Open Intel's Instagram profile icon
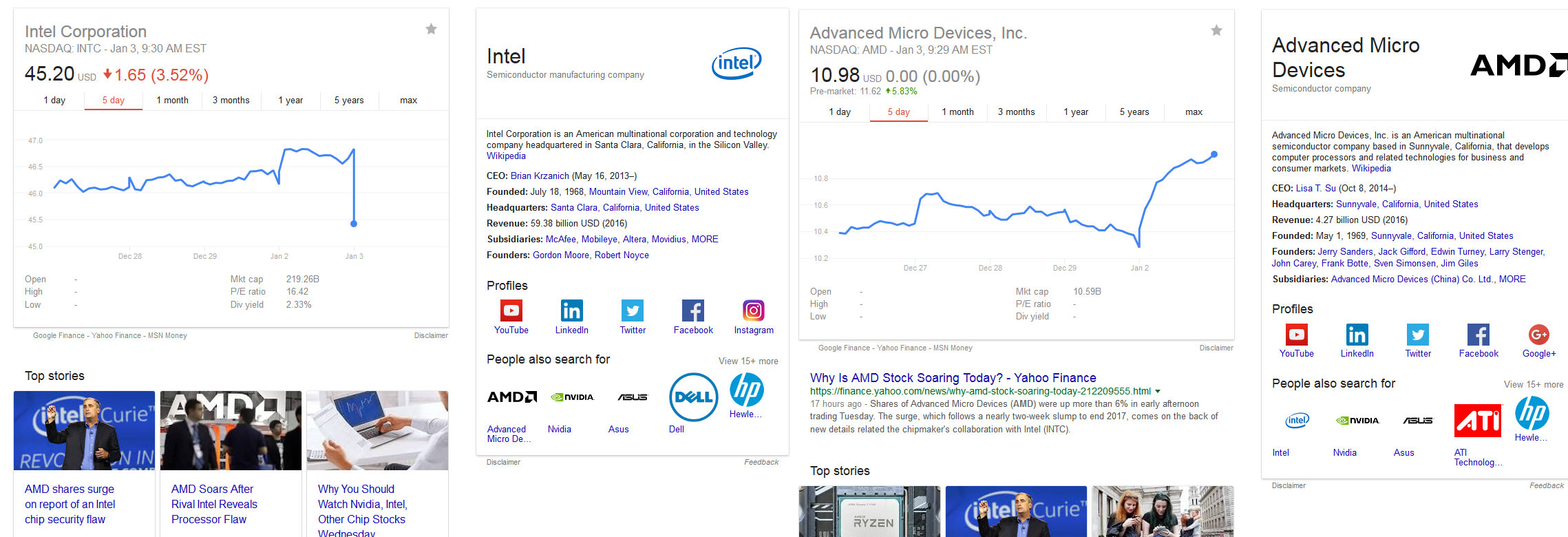The height and width of the screenshot is (537, 1568). [x=753, y=310]
